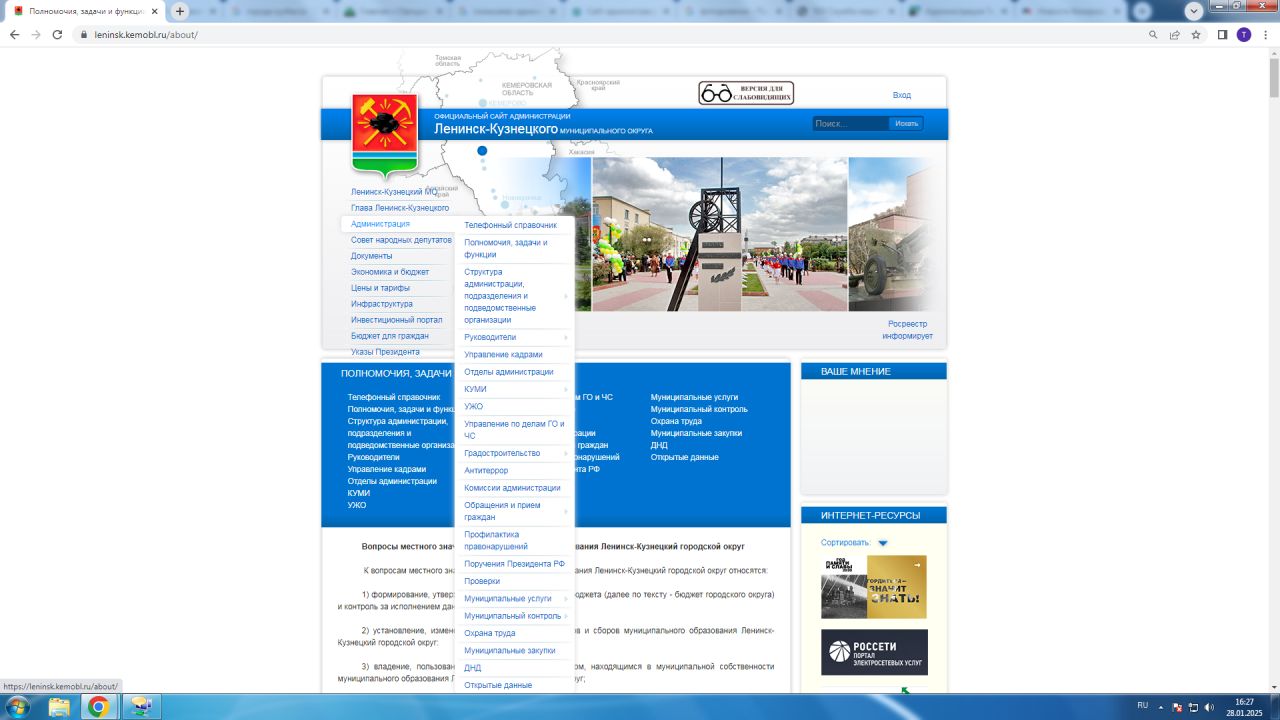
Task: Open Муниципальные закупки in blue panel
Action: click(x=696, y=433)
